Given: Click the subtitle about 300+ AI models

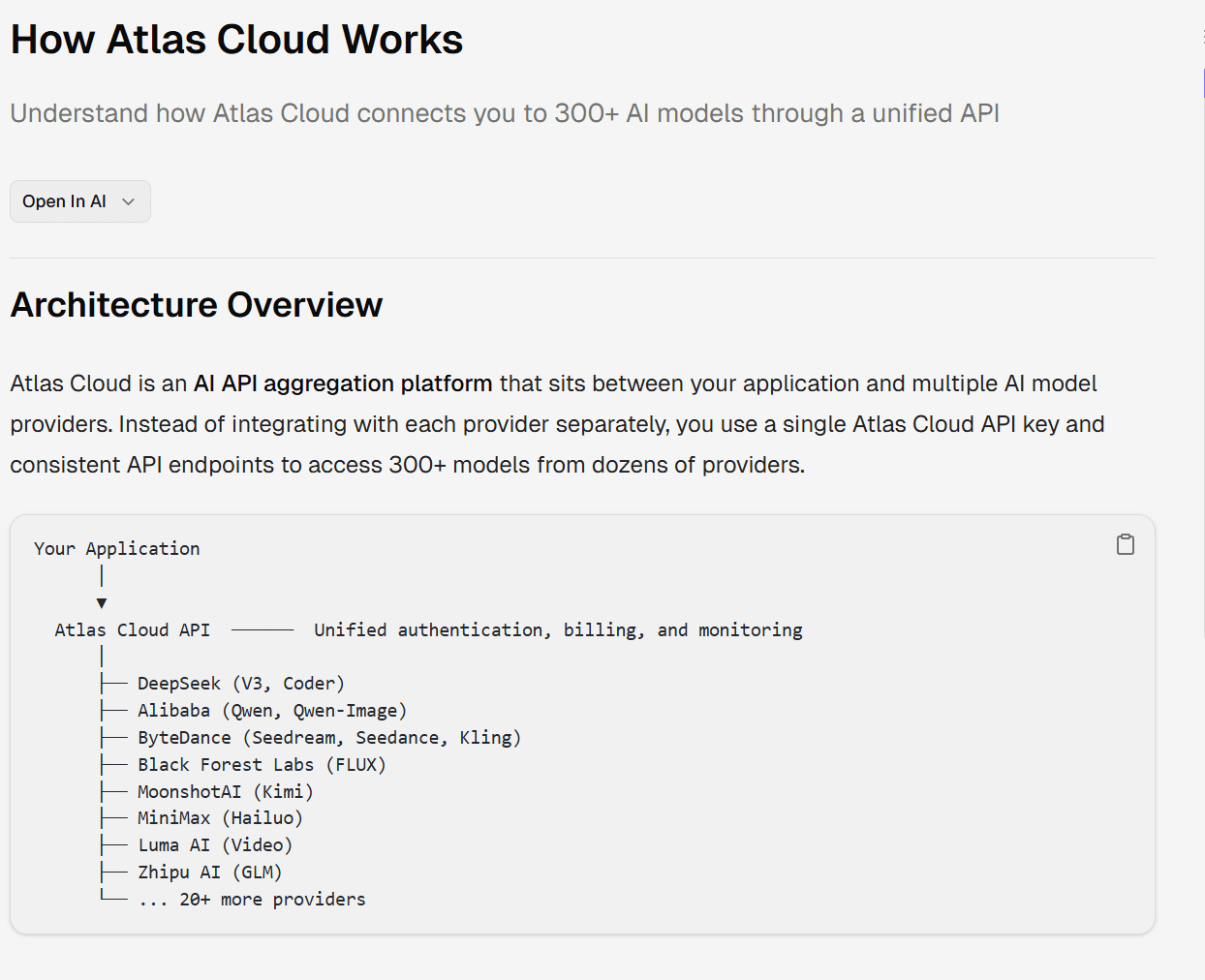Looking at the screenshot, I should point(505,113).
